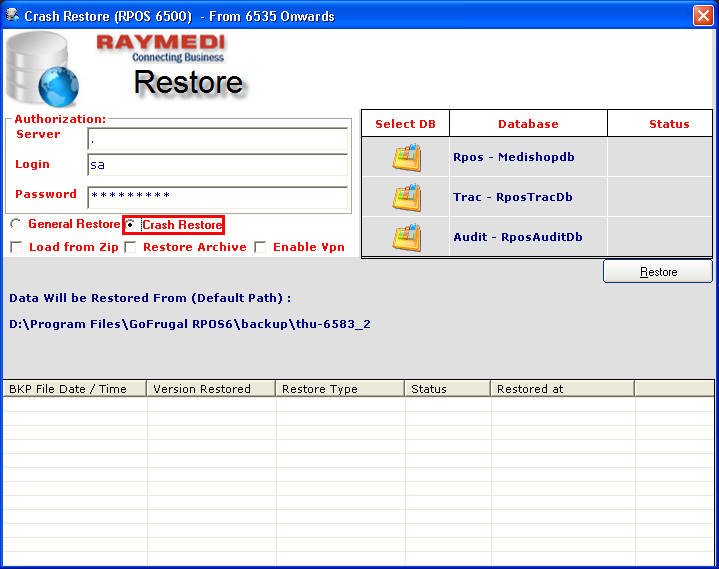Click the Restore Type column header
The image size is (719, 569).
(340, 389)
